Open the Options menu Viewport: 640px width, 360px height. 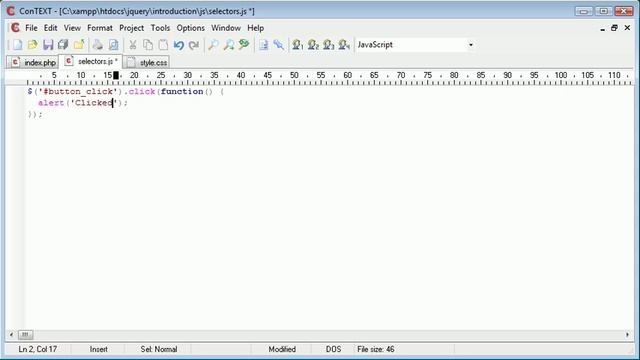(191, 28)
